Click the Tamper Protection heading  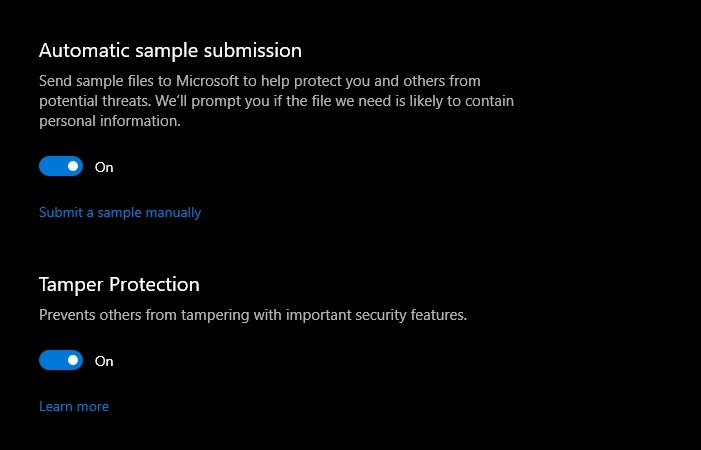click(x=119, y=284)
